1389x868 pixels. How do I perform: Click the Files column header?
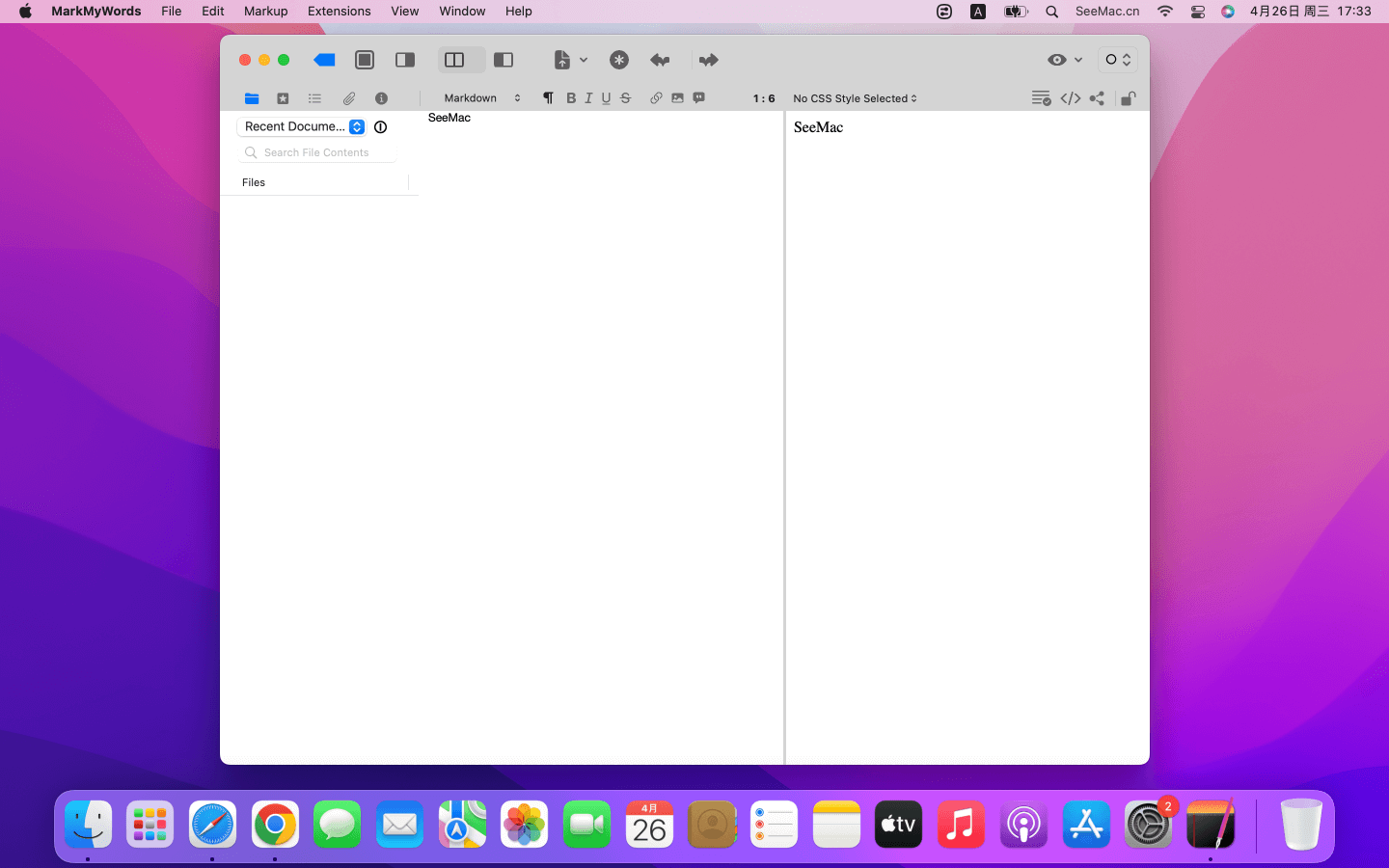tap(254, 182)
